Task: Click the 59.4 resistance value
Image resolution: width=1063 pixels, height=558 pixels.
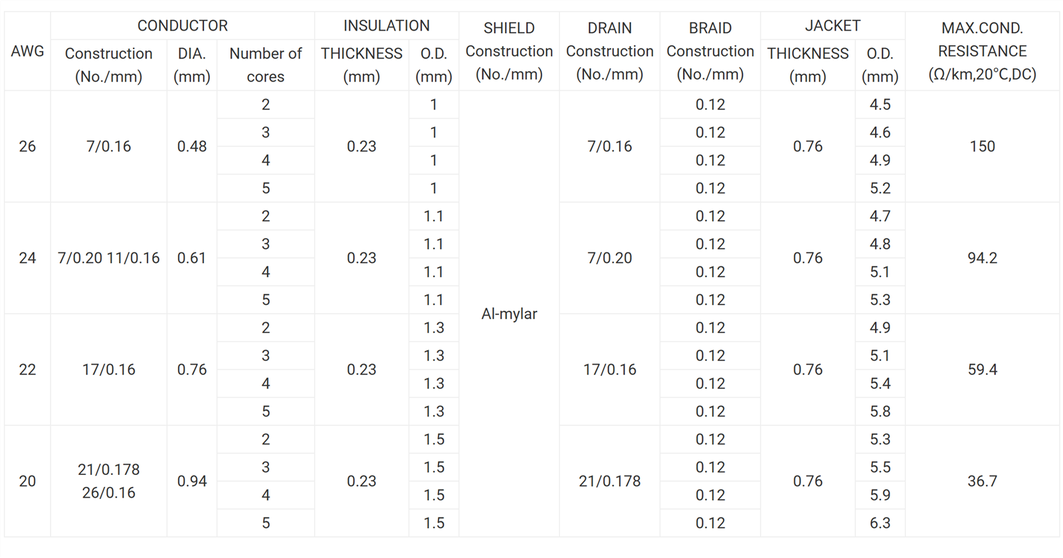Action: [982, 370]
